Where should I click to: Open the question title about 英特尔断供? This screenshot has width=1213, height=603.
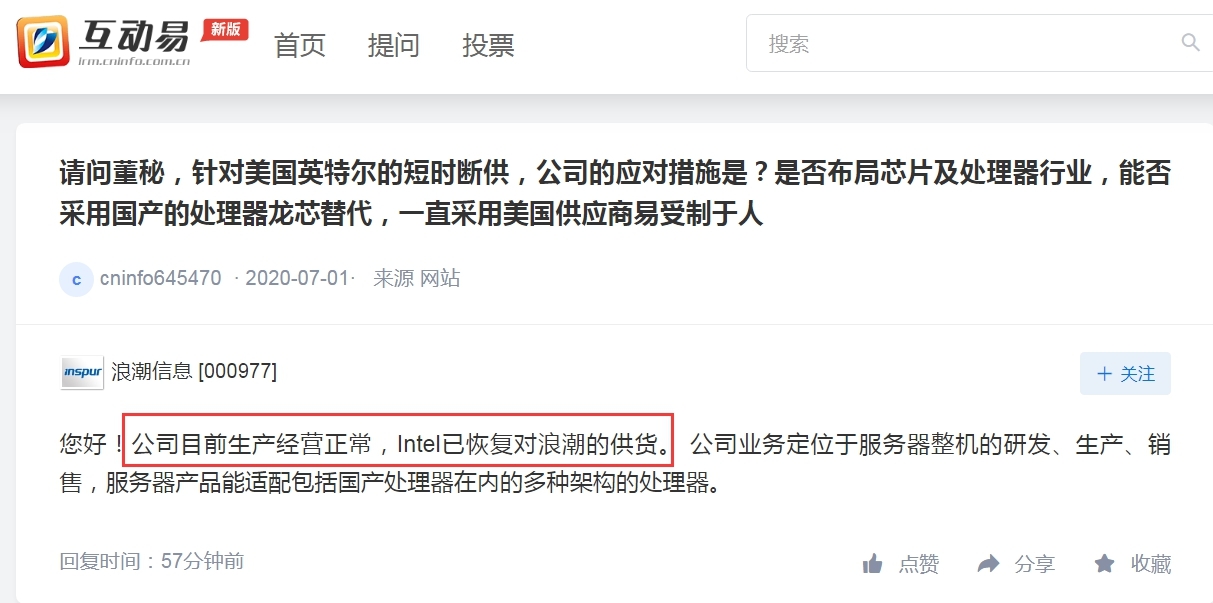pyautogui.click(x=615, y=194)
